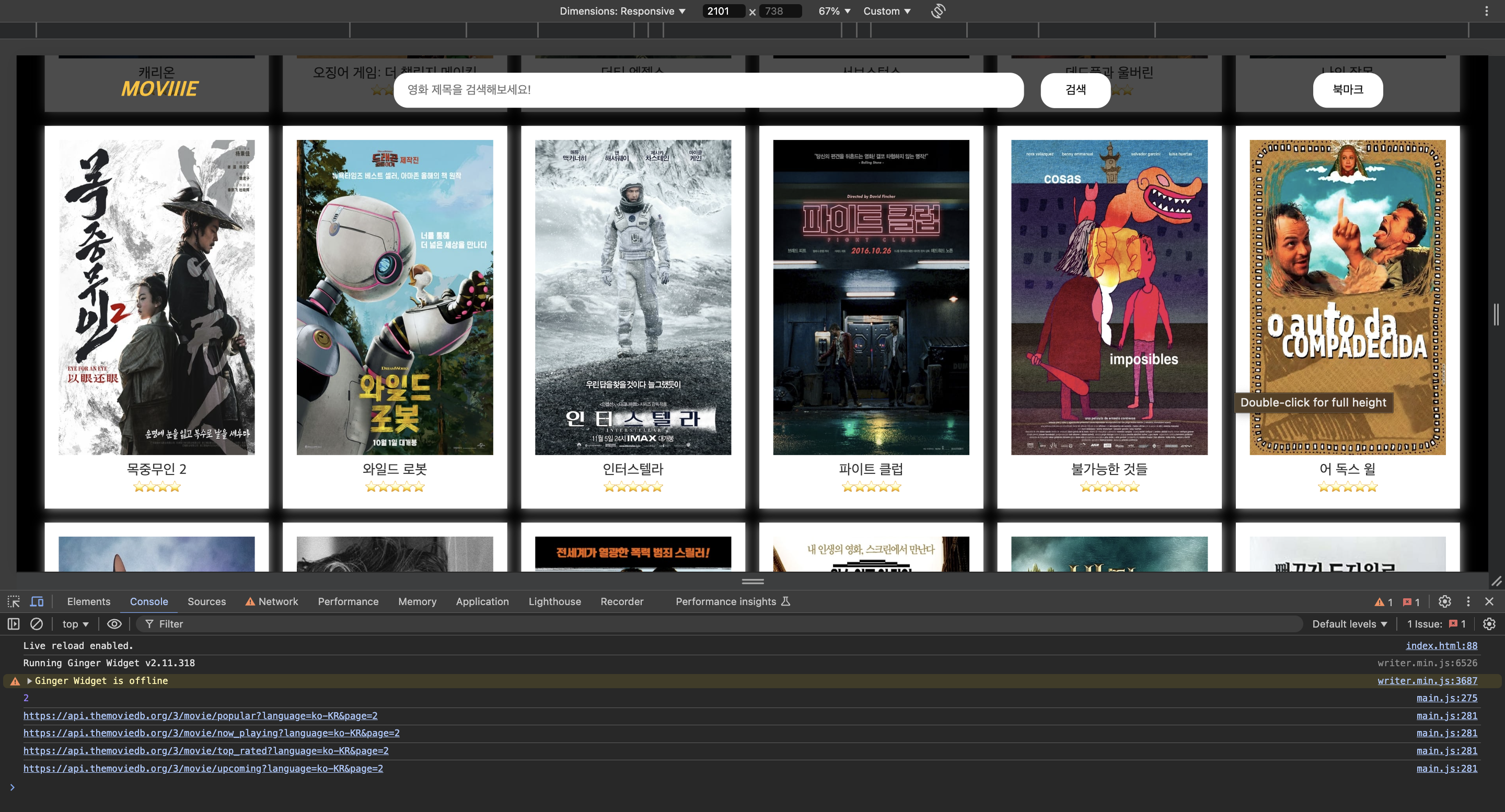The height and width of the screenshot is (812, 1505).
Task: Expand the Ginger Widget is offline warning
Action: coord(30,680)
